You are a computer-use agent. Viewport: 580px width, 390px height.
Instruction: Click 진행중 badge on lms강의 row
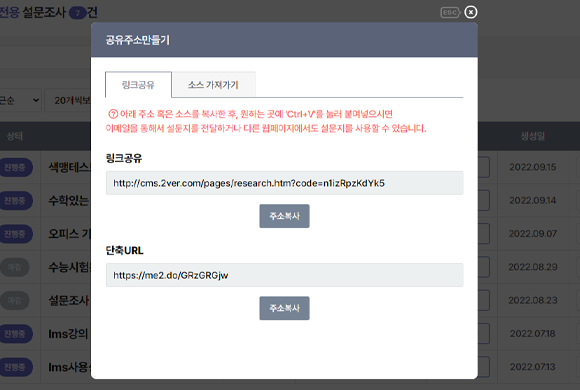(x=15, y=334)
